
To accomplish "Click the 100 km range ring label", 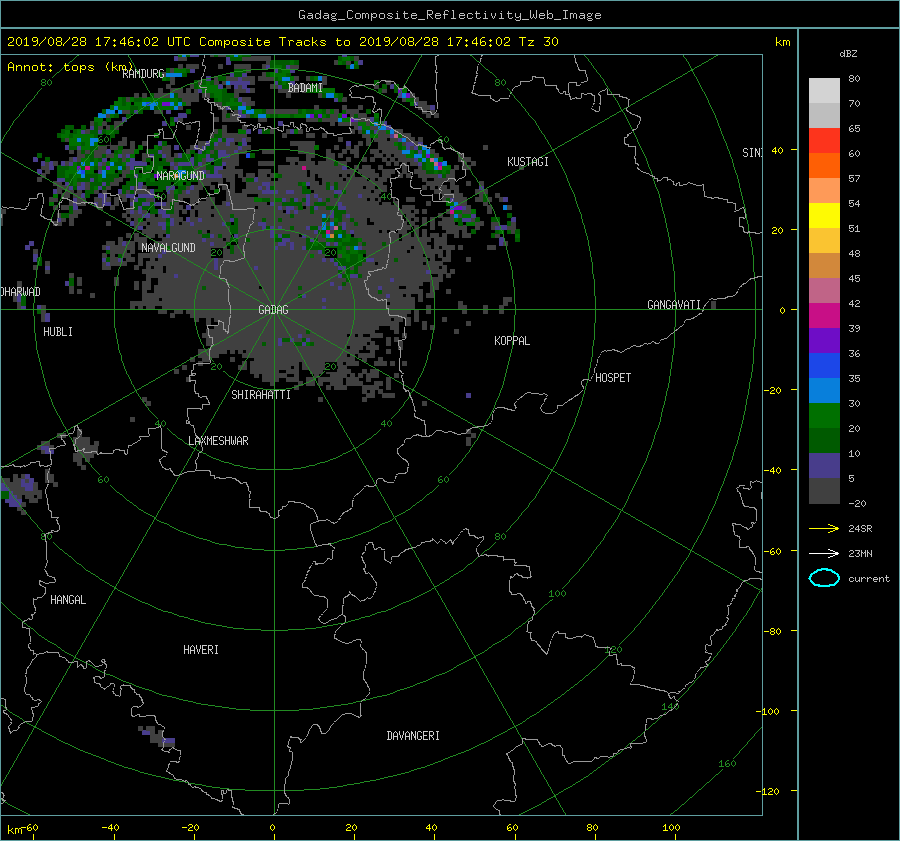I will pyautogui.click(x=557, y=594).
